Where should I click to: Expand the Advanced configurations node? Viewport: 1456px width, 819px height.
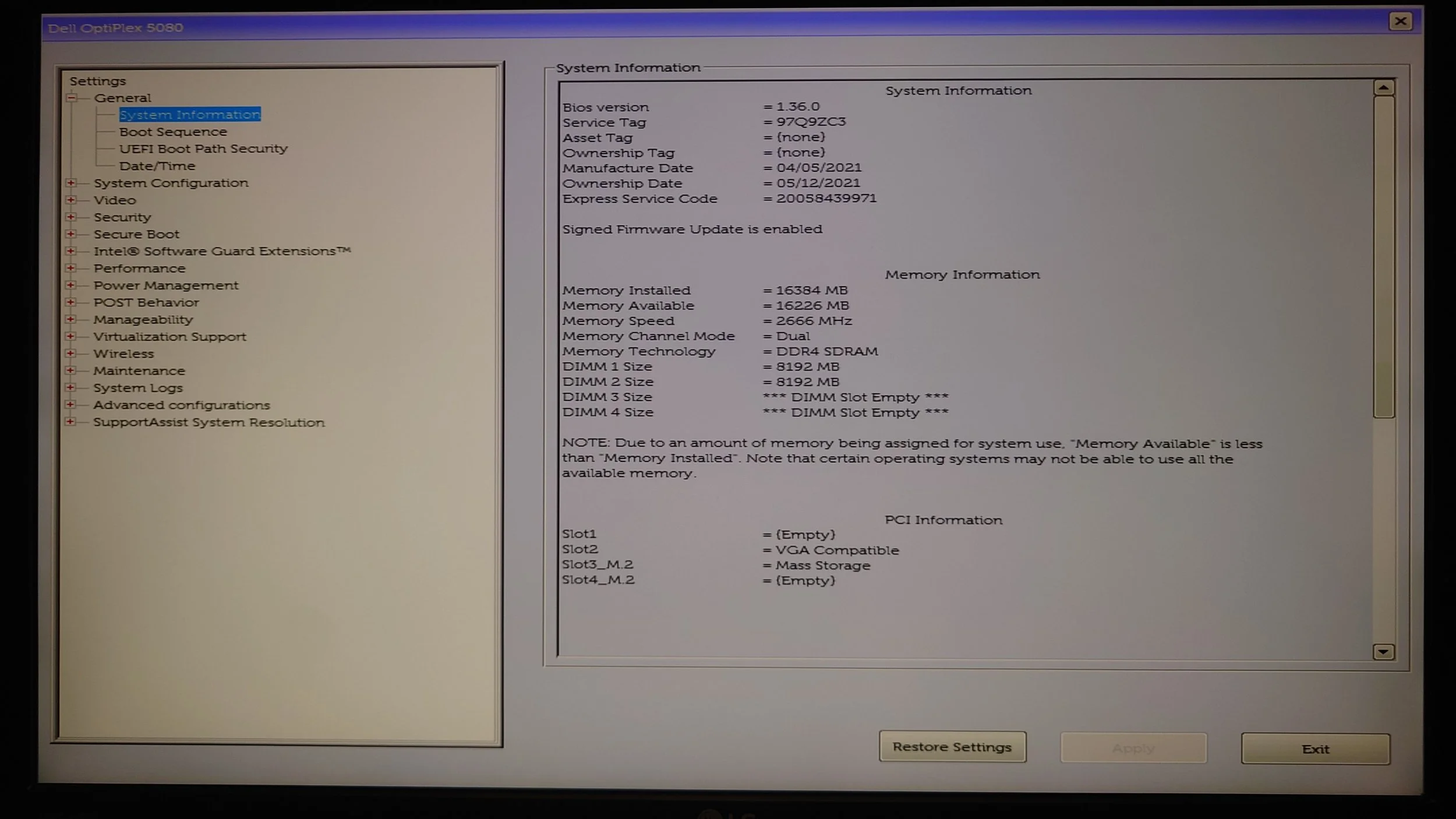click(71, 404)
